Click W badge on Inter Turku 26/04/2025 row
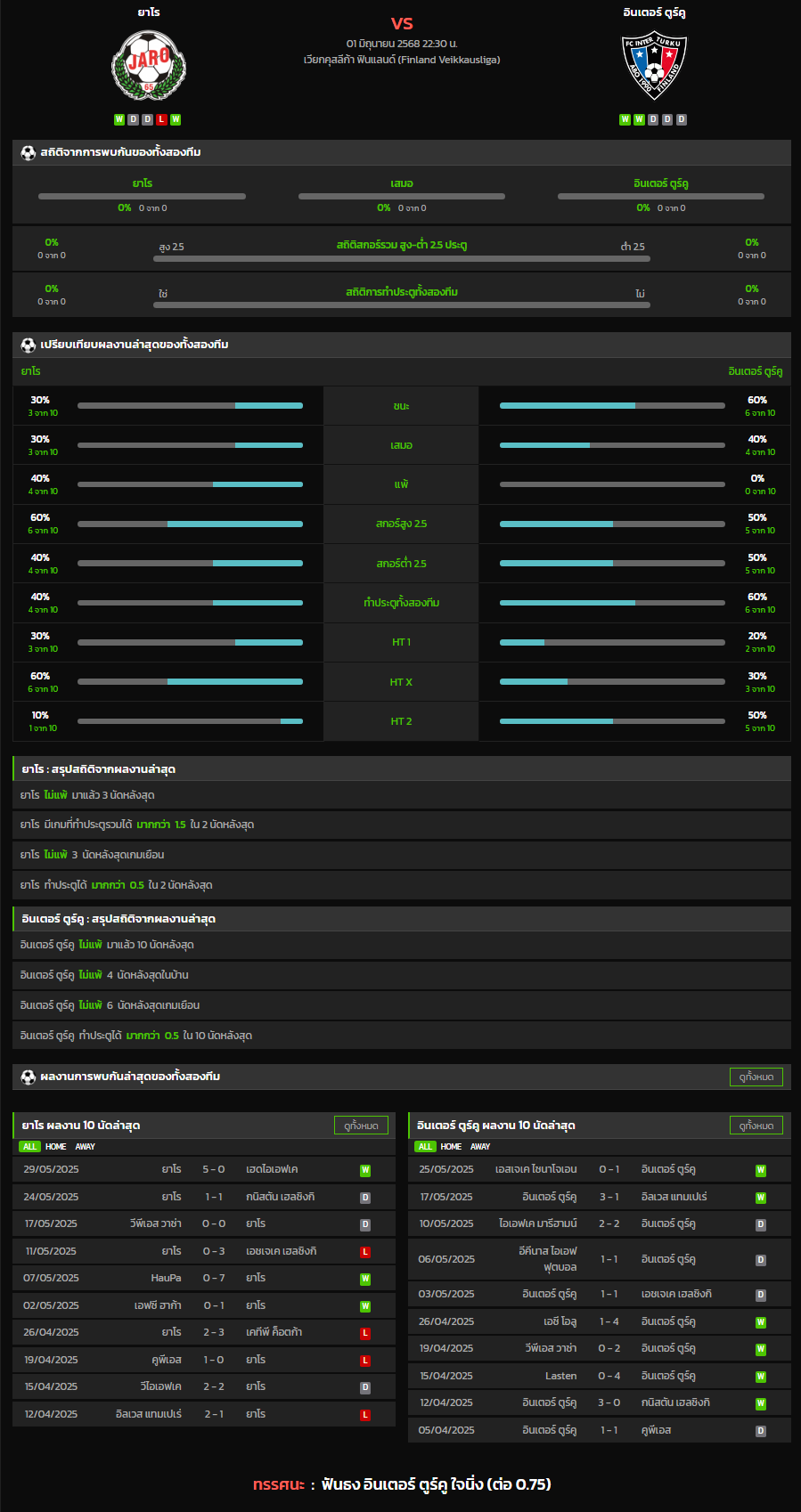Screen dimensions: 801x1512 click(761, 1322)
